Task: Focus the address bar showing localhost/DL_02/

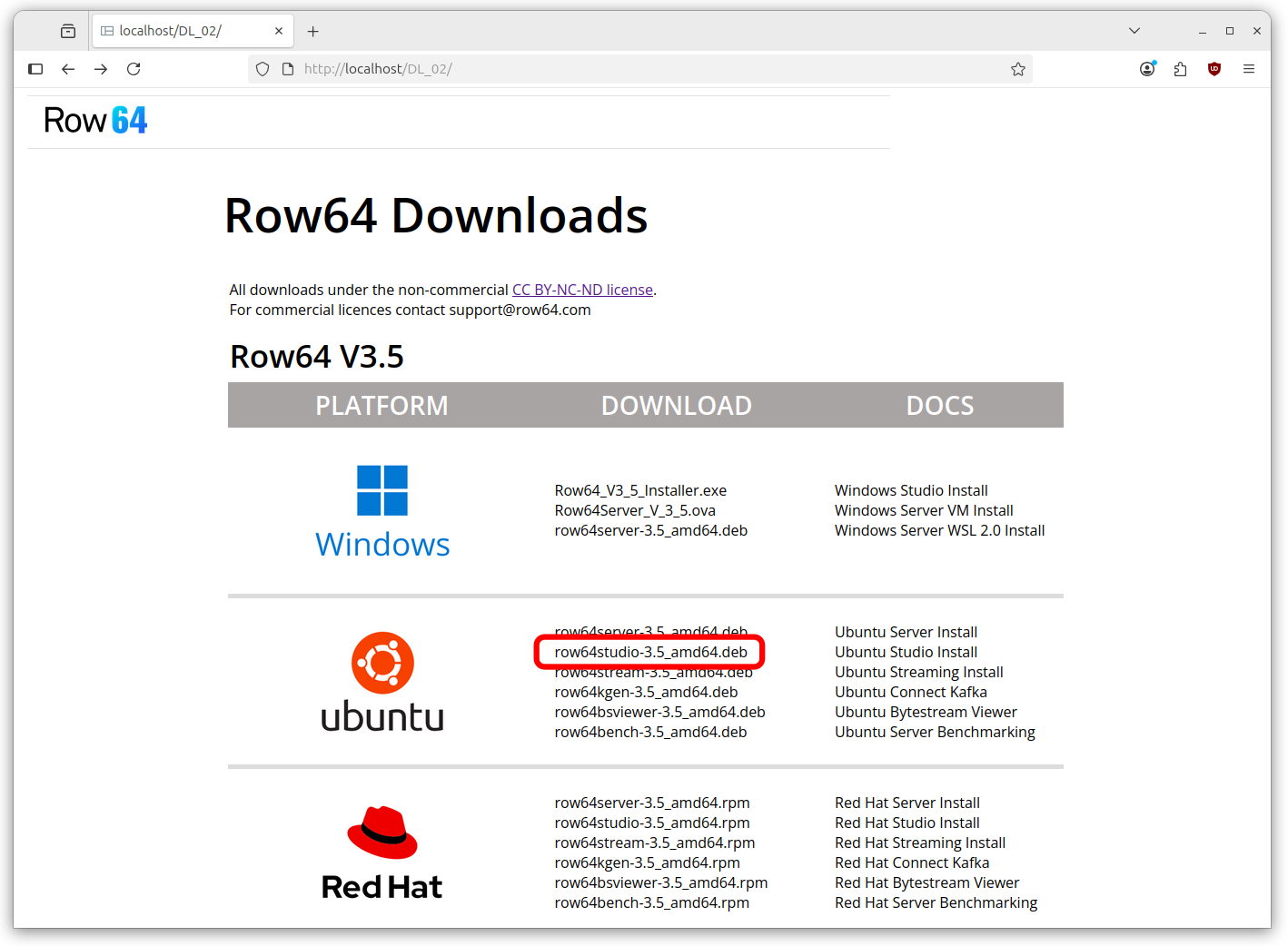Action: [x=640, y=69]
